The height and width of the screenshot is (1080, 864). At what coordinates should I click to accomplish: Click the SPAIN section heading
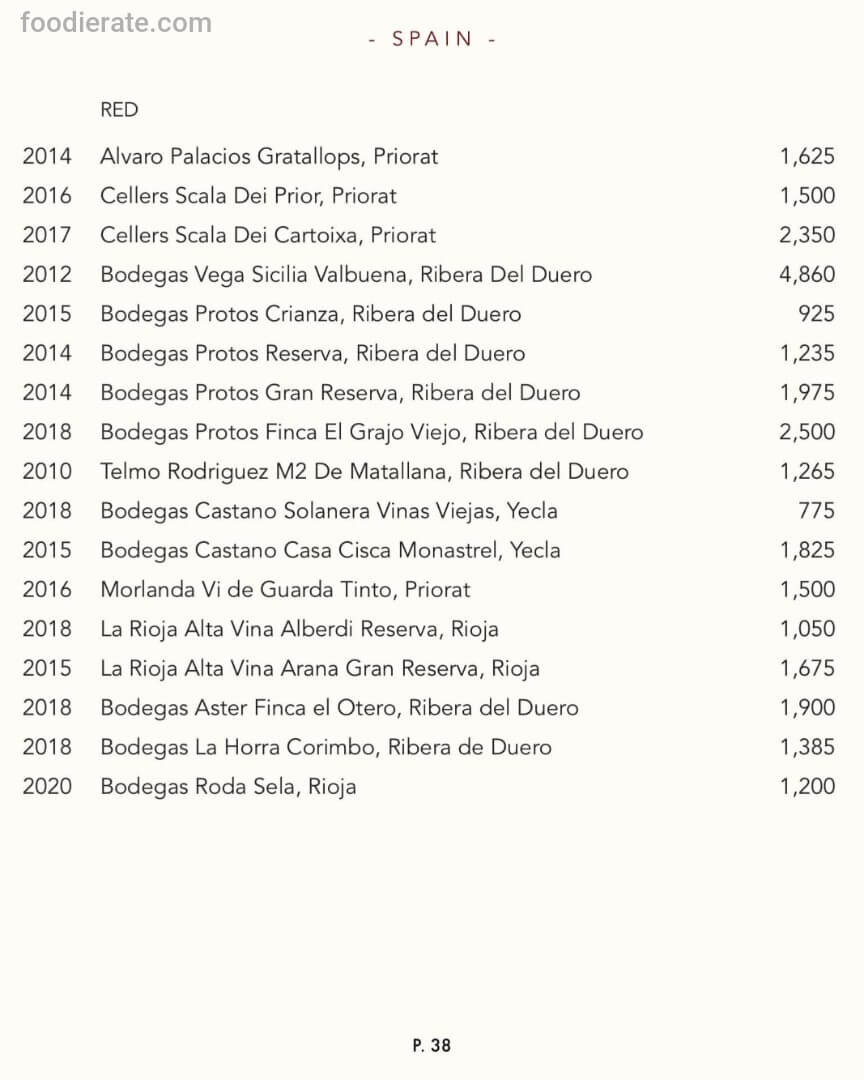(x=432, y=39)
